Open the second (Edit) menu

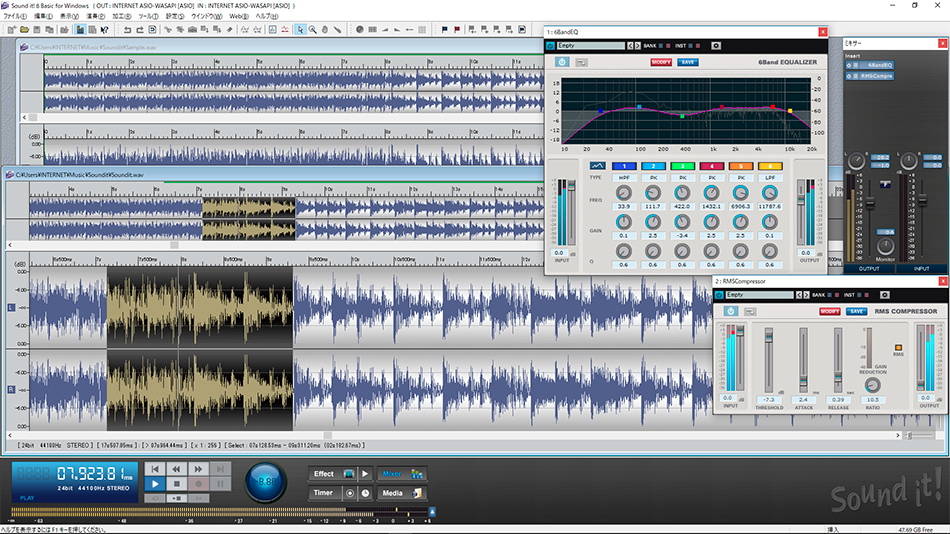point(43,16)
